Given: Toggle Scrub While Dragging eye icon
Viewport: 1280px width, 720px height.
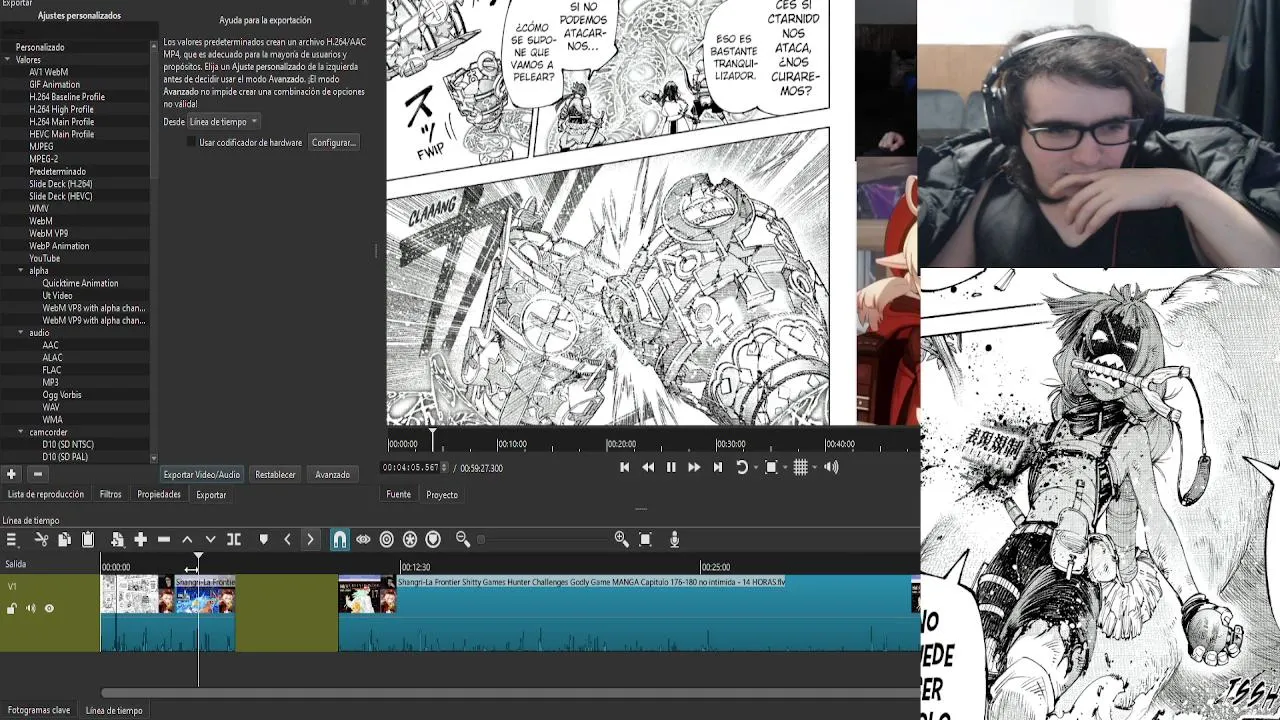Looking at the screenshot, I should click(x=363, y=539).
